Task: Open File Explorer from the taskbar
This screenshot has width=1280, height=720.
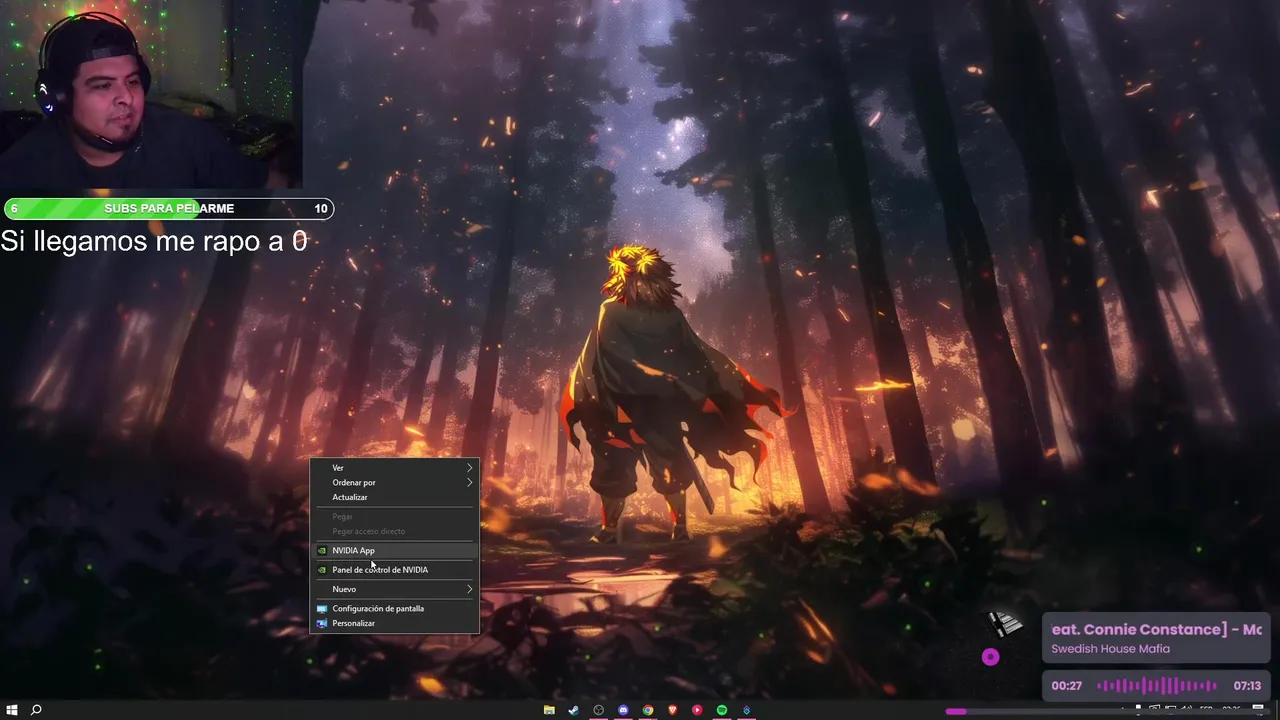Action: click(549, 710)
